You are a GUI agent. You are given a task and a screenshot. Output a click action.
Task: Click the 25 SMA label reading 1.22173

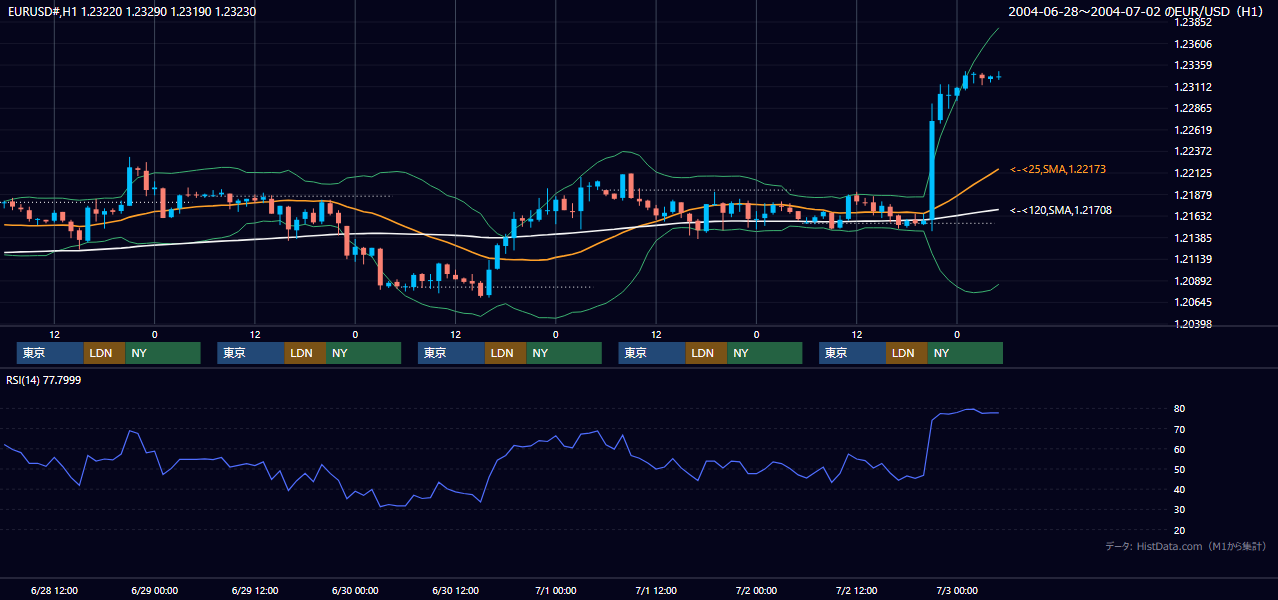(x=1057, y=170)
